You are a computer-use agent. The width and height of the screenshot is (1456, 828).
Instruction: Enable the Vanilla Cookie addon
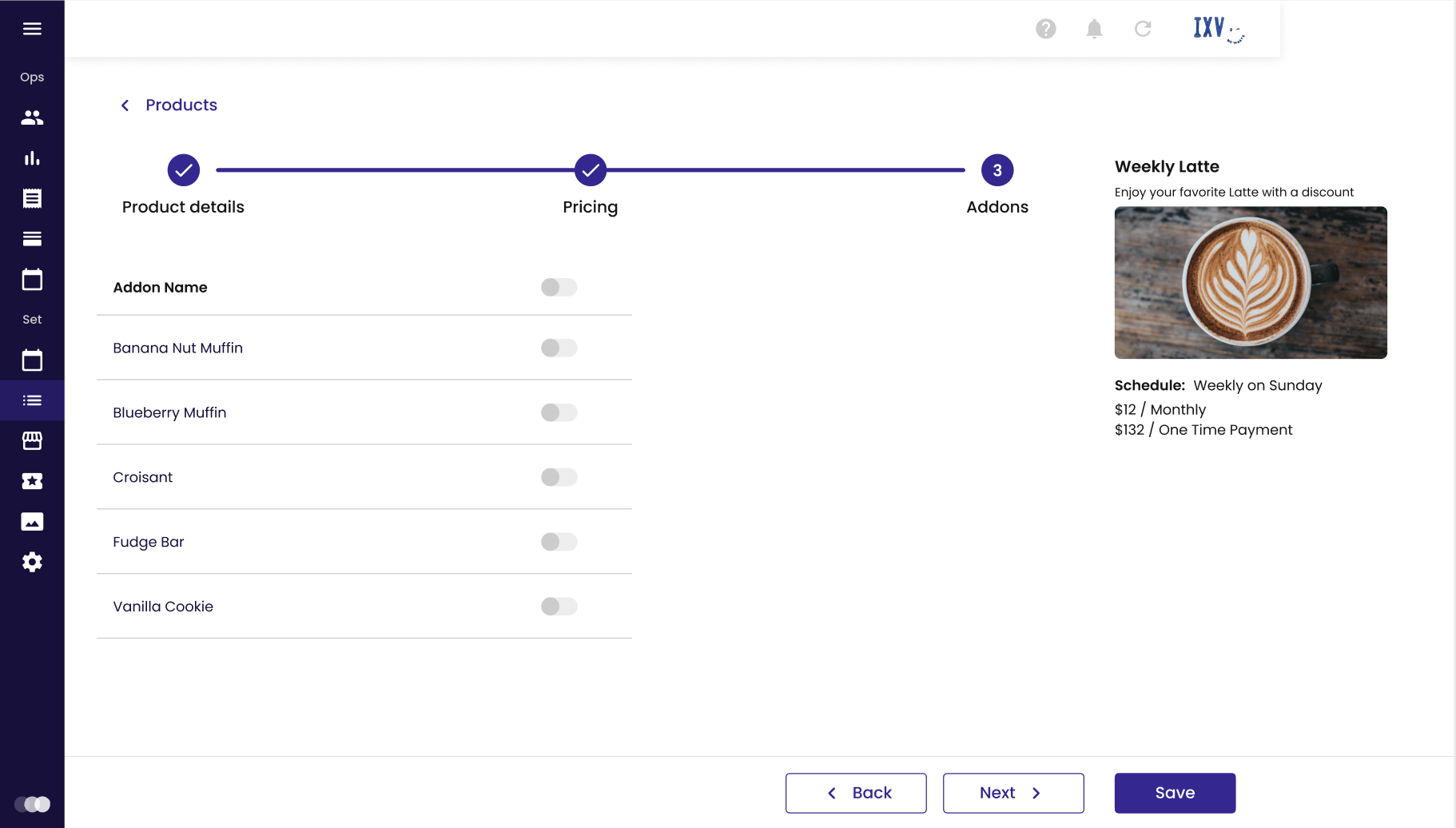(x=559, y=607)
